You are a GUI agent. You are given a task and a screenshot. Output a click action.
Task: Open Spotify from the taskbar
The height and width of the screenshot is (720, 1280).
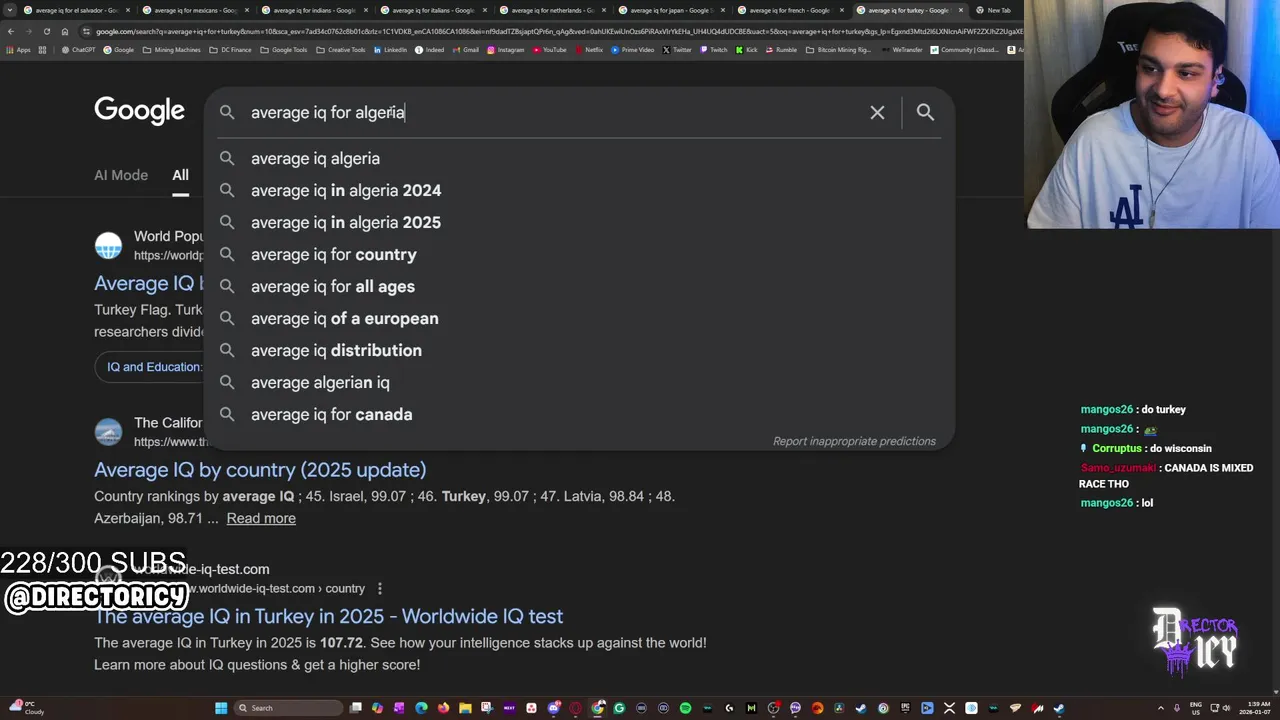coord(685,708)
